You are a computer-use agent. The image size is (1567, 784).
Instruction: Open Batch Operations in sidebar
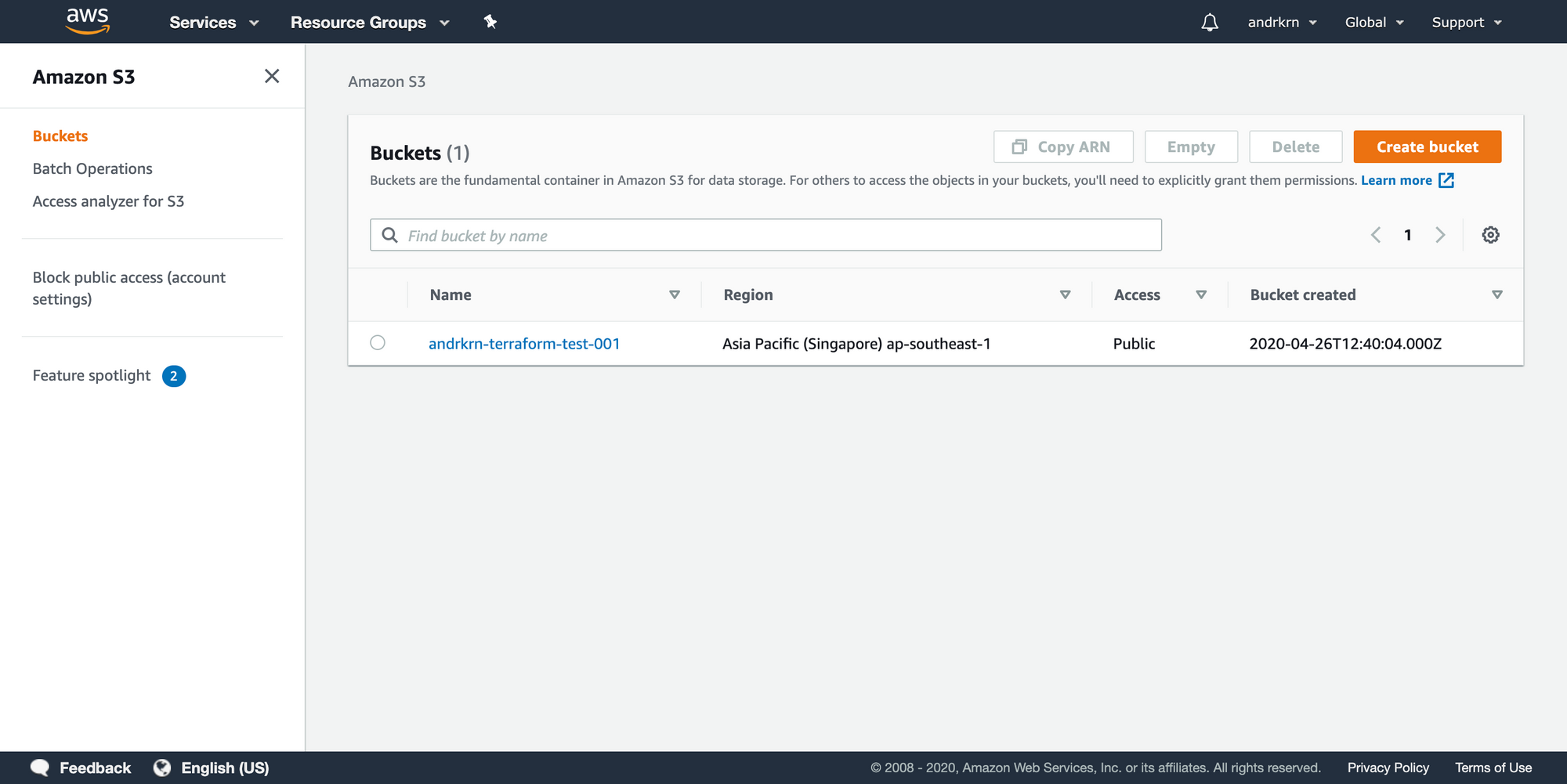(92, 169)
